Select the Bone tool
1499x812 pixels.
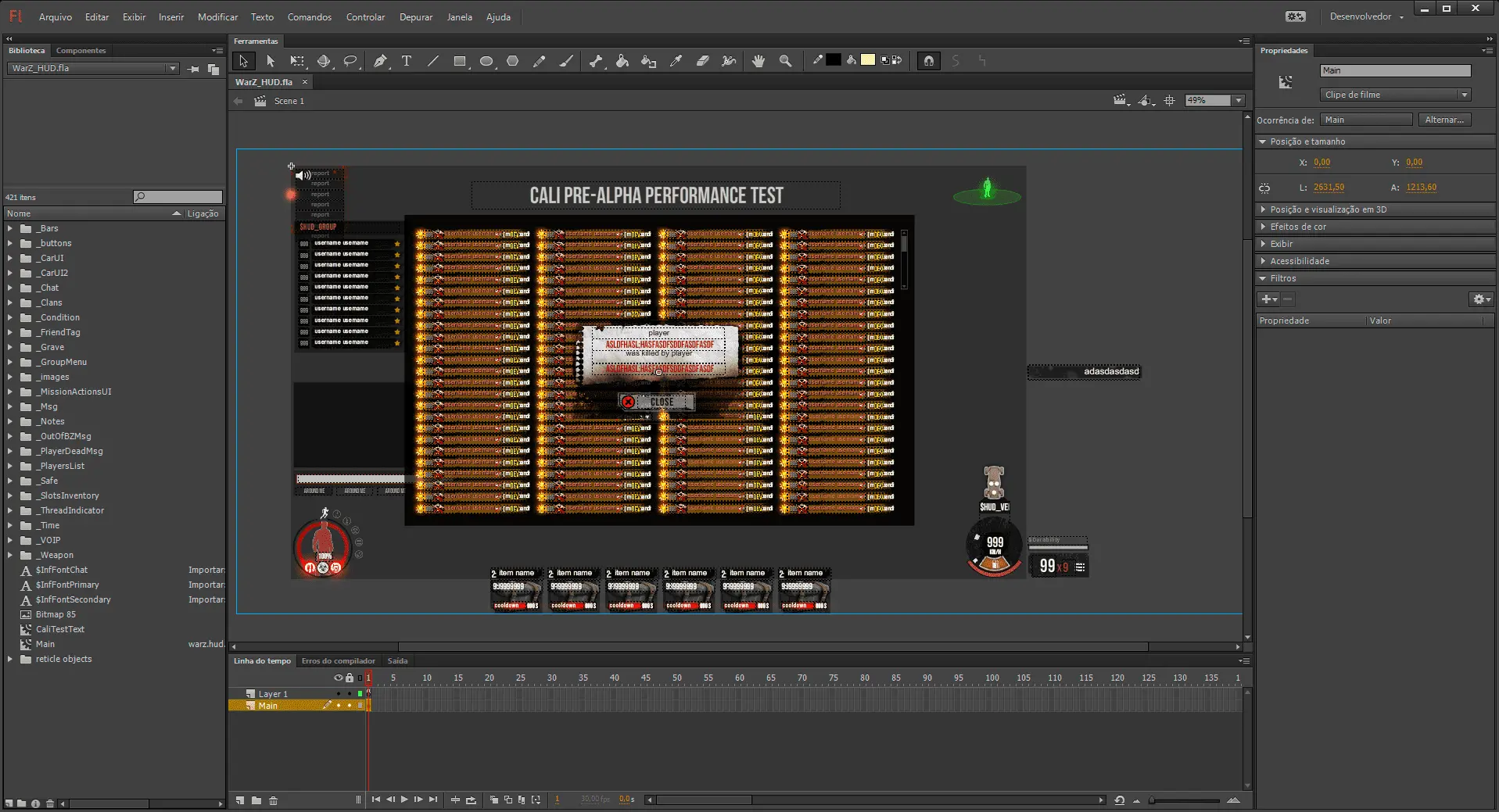[596, 61]
